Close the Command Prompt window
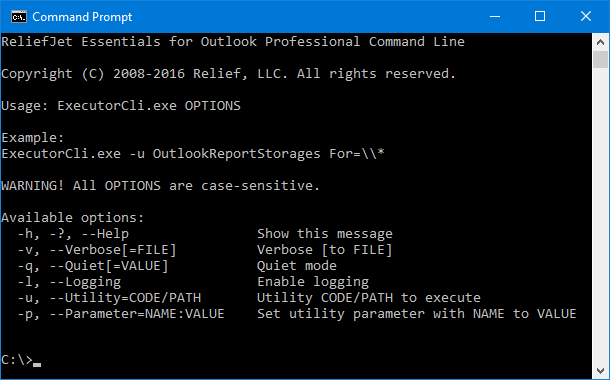The height and width of the screenshot is (380, 610). [x=585, y=17]
